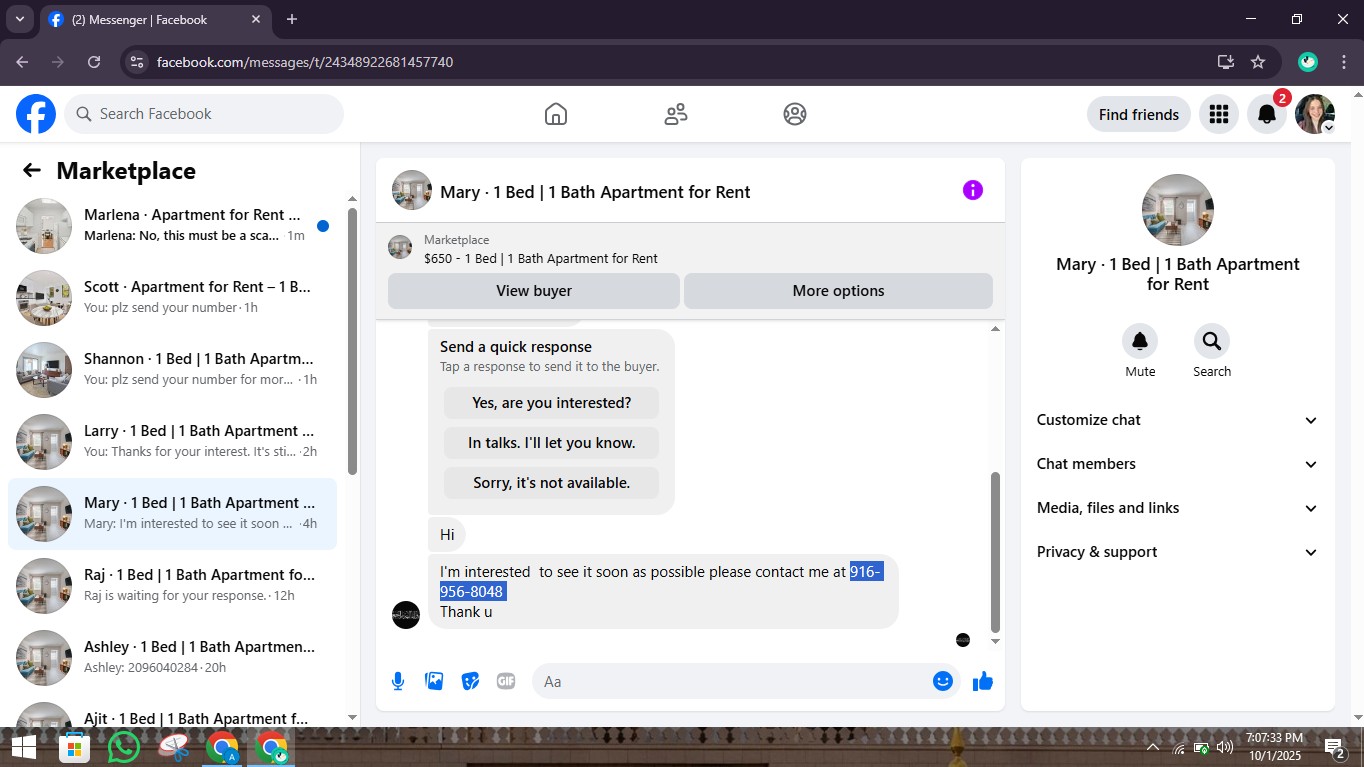The height and width of the screenshot is (767, 1364).
Task: Expand Media, files and links section
Action: point(1178,508)
